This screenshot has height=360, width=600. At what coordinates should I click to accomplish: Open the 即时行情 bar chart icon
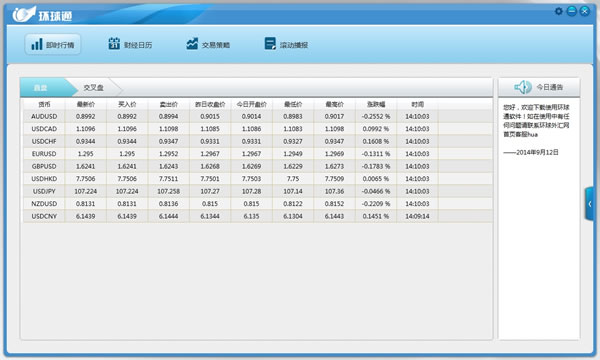(x=37, y=44)
